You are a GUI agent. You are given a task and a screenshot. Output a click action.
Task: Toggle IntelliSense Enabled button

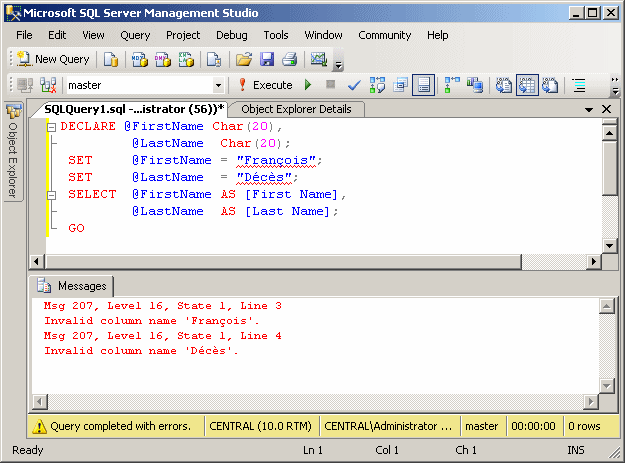(423, 85)
